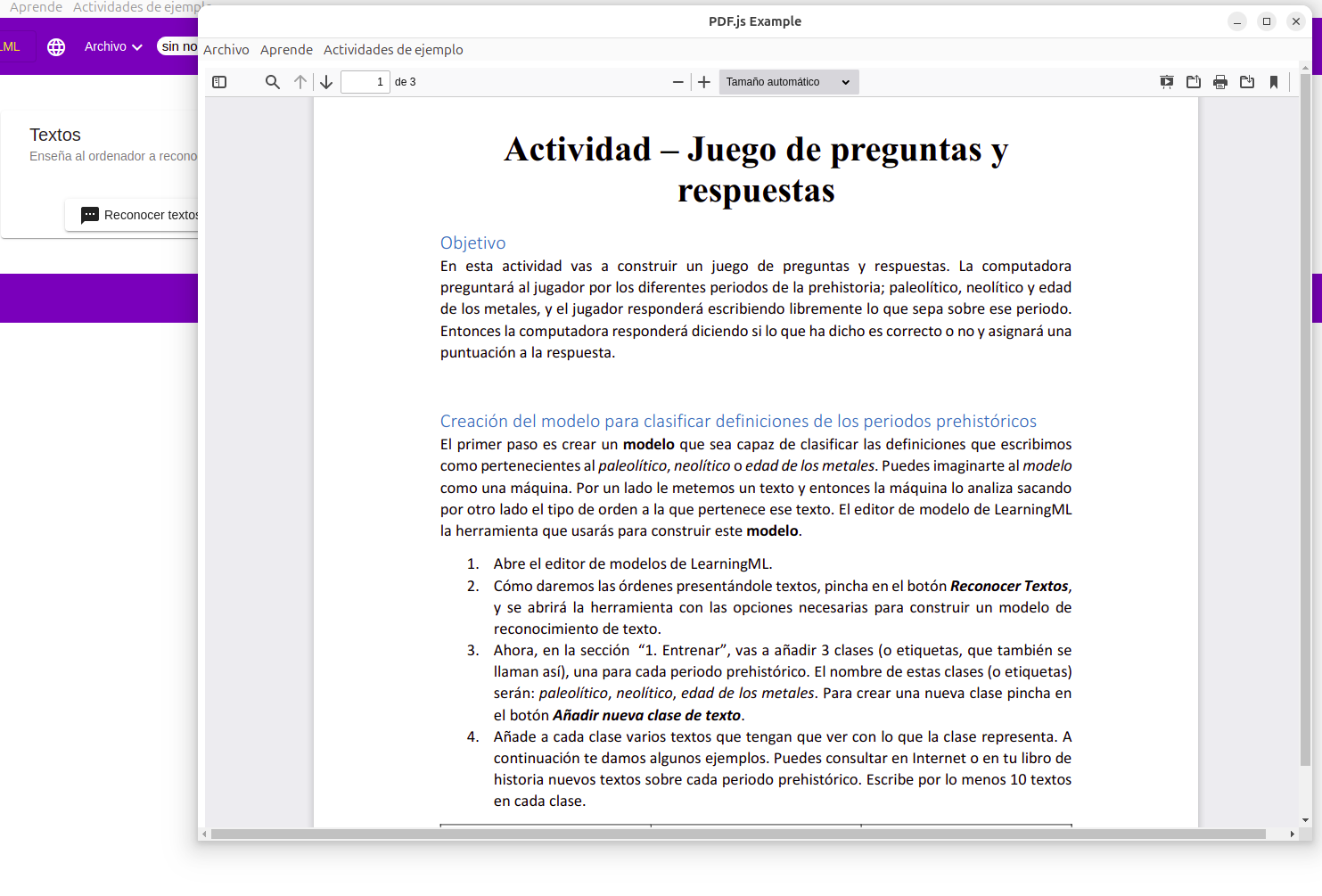Open Aprende menu in PDF.js window
Image resolution: width=1322 pixels, height=896 pixels.
point(286,50)
